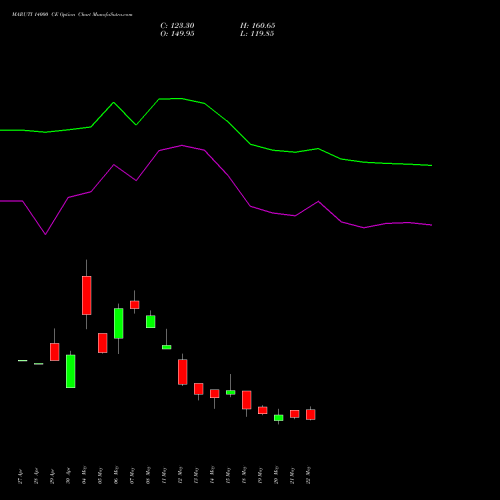Click the red candlestick above 12 May

pyautogui.click(x=183, y=372)
